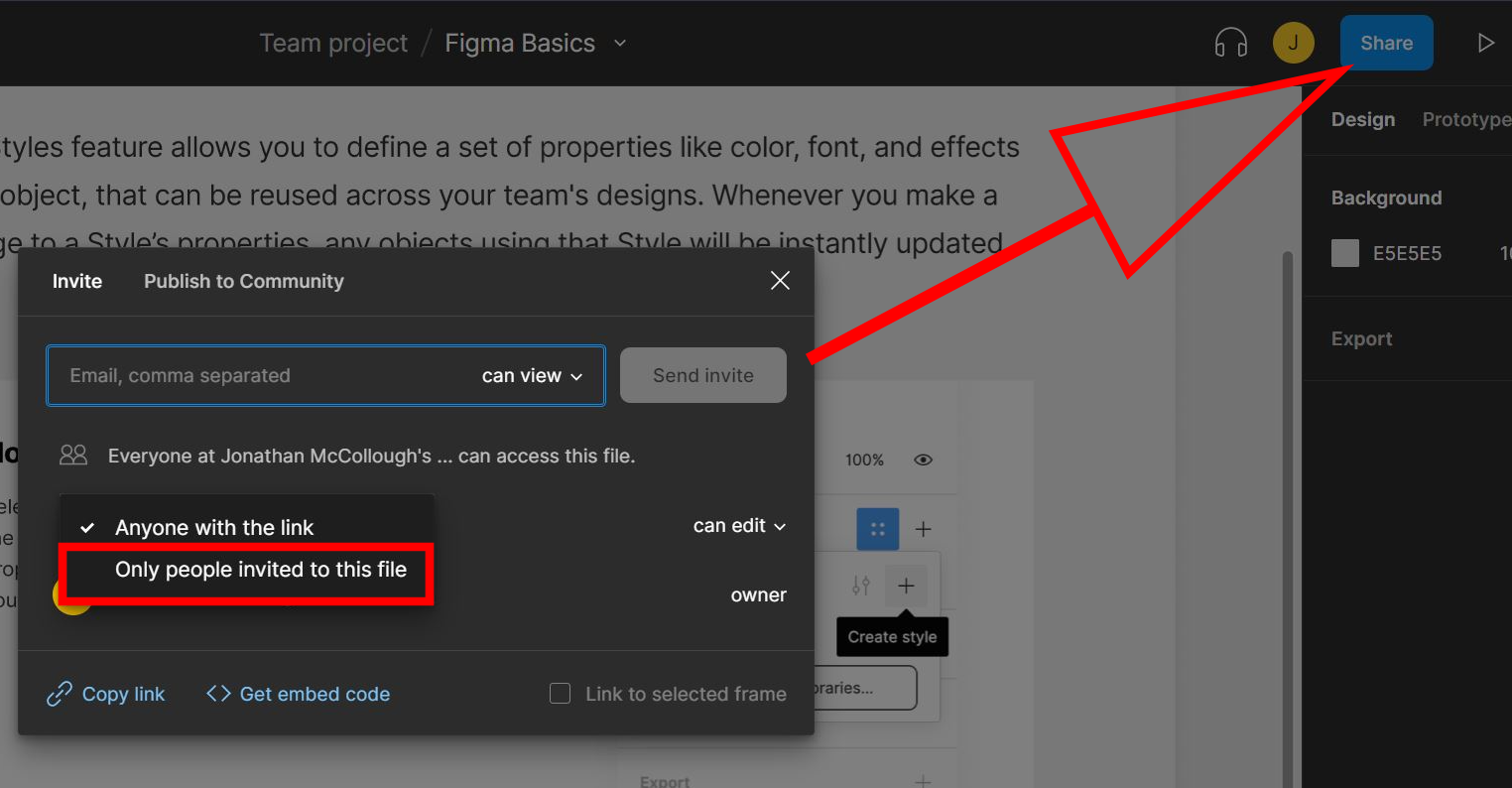Click the Figma Basics file title
The image size is (1512, 788).
pos(520,43)
